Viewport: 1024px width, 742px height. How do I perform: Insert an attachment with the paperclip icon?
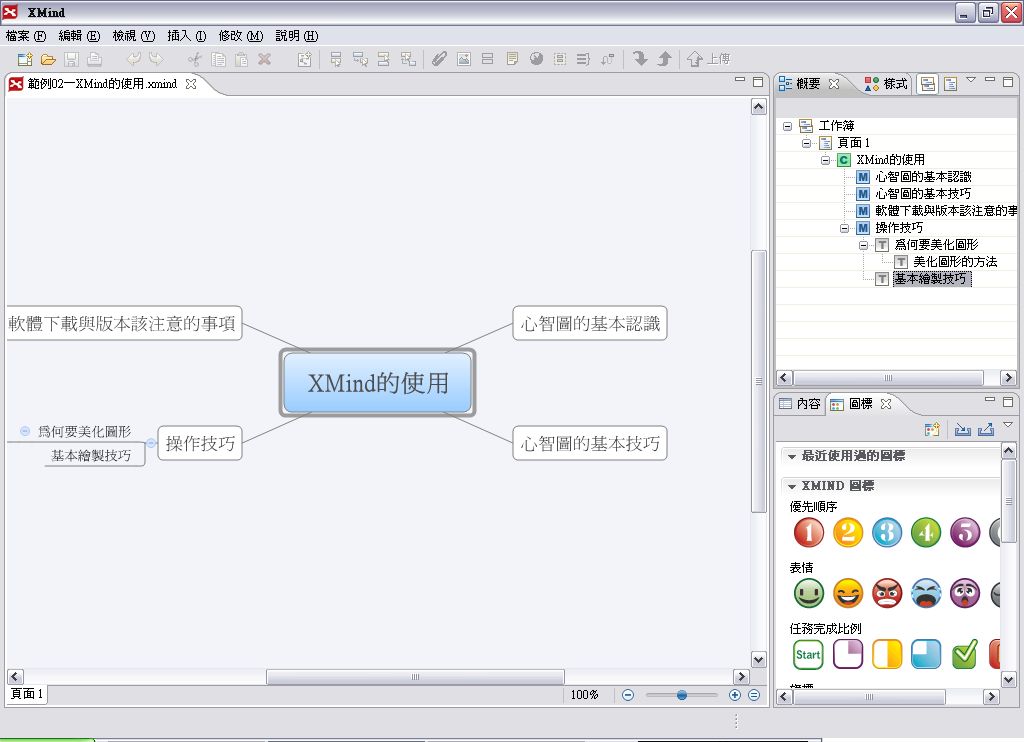click(440, 59)
